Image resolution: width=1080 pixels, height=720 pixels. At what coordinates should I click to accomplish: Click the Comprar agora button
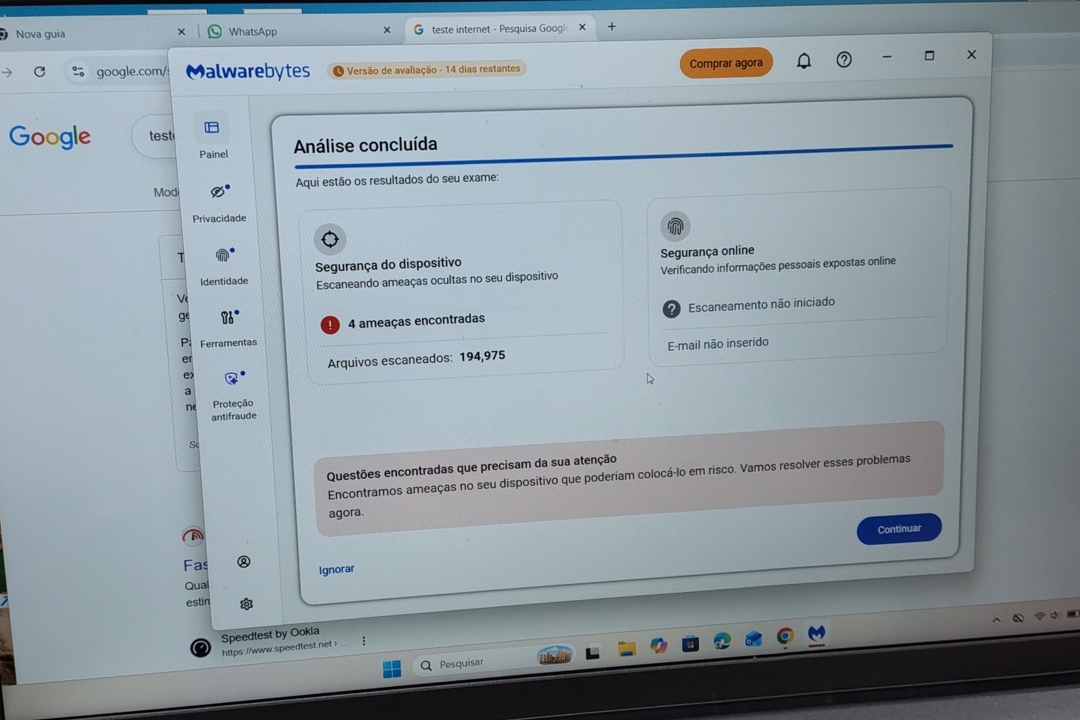point(726,63)
